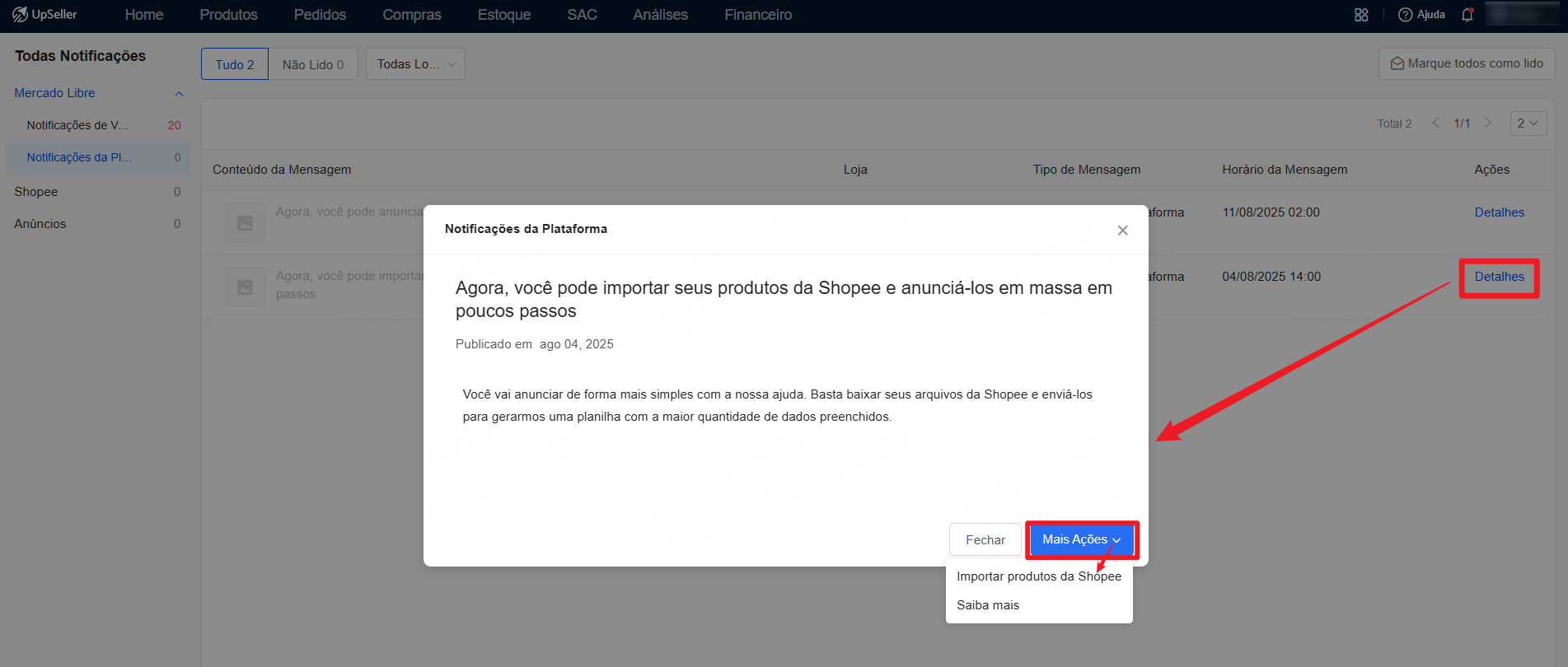Screen dimensions: 1568x667
Task: Collapse the Mercado Libre section
Action: click(x=179, y=94)
